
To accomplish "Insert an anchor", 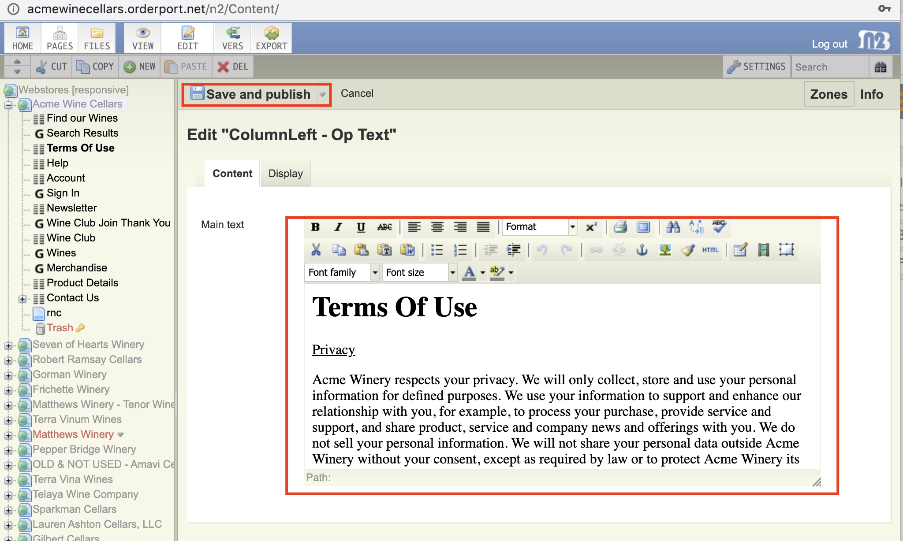I will pos(642,249).
